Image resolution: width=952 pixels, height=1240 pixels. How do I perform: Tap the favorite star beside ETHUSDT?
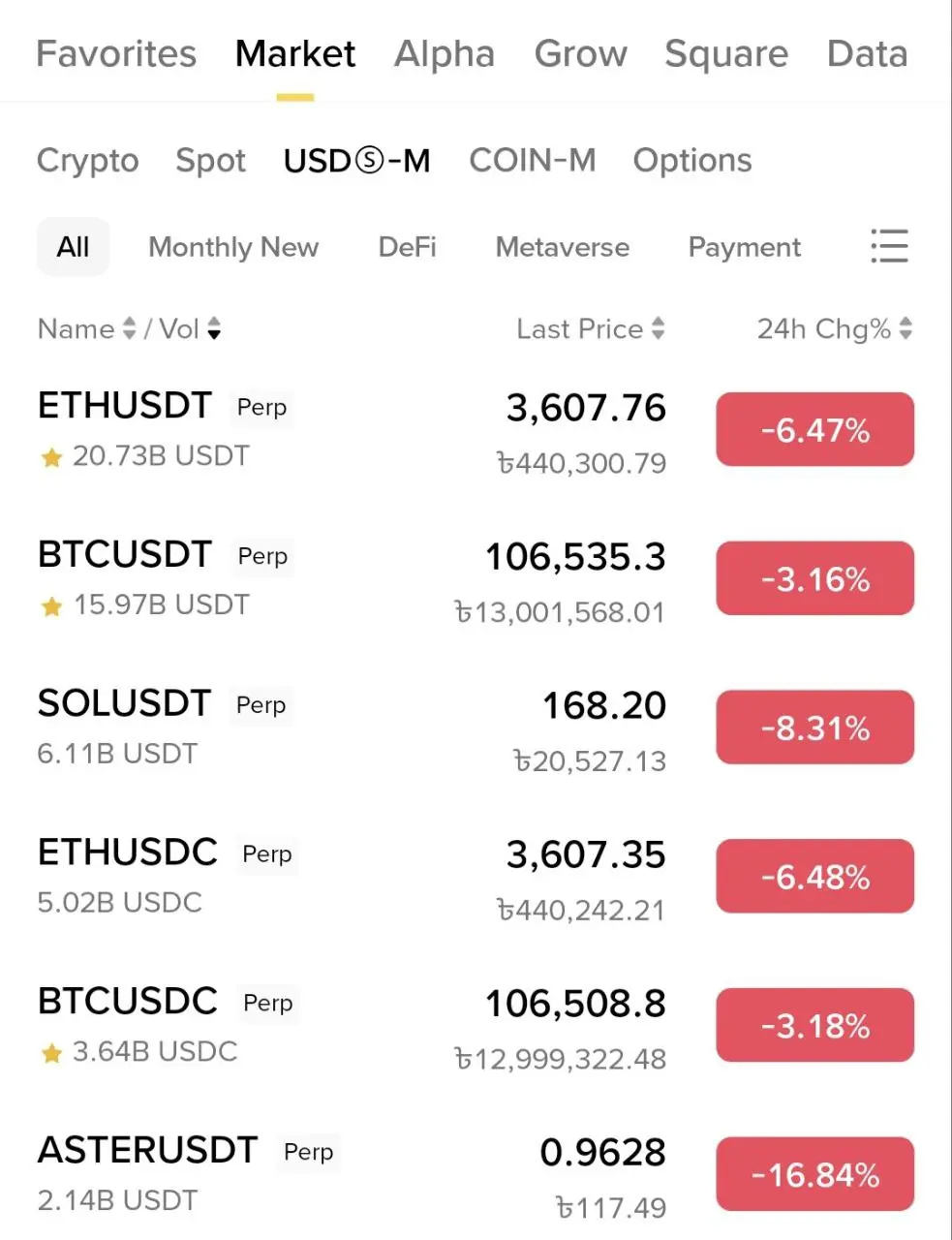click(51, 457)
